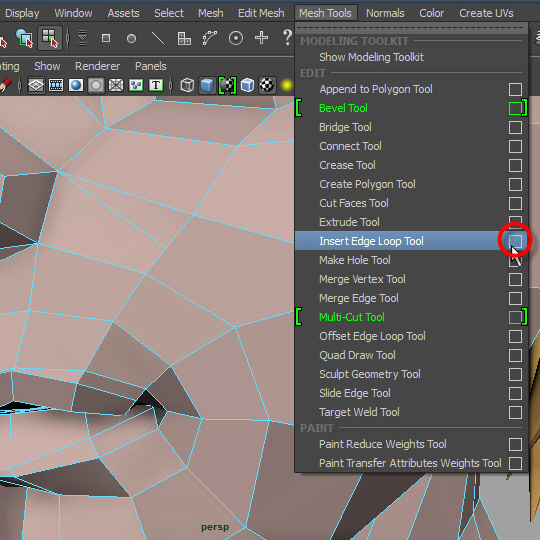Open Bridge Tool option box

coord(515,127)
